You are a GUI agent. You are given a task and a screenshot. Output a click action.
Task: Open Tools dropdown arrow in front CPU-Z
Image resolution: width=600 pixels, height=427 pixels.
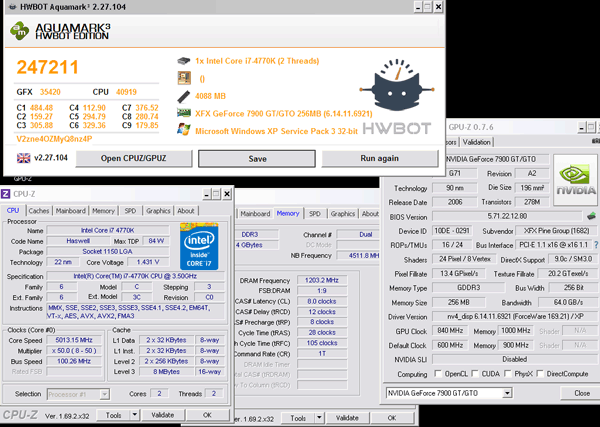[x=134, y=415]
